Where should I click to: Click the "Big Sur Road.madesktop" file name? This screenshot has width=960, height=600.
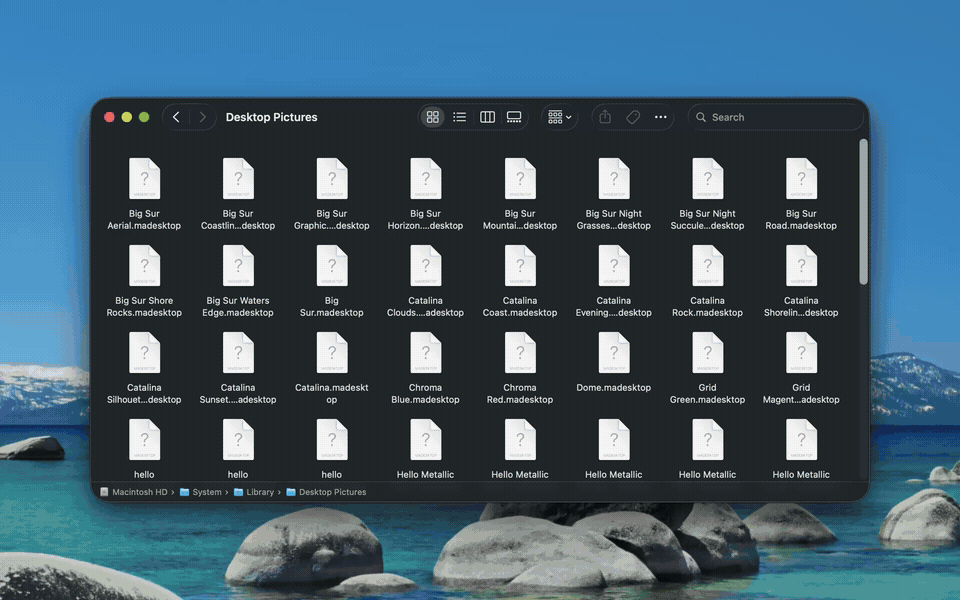(x=801, y=220)
